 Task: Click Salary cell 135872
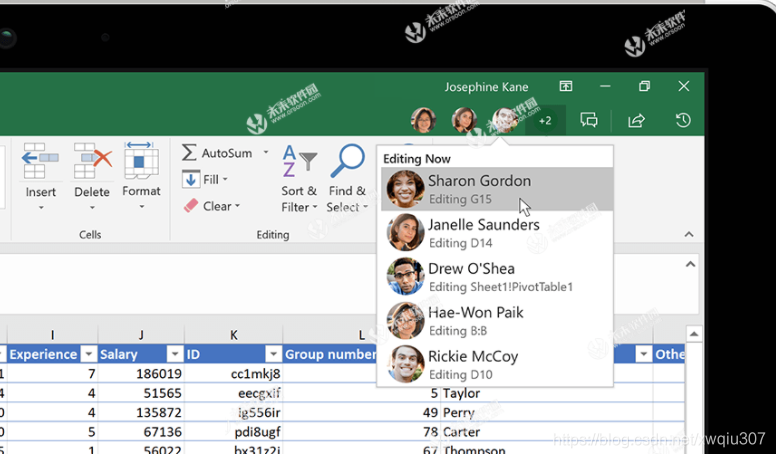(141, 412)
